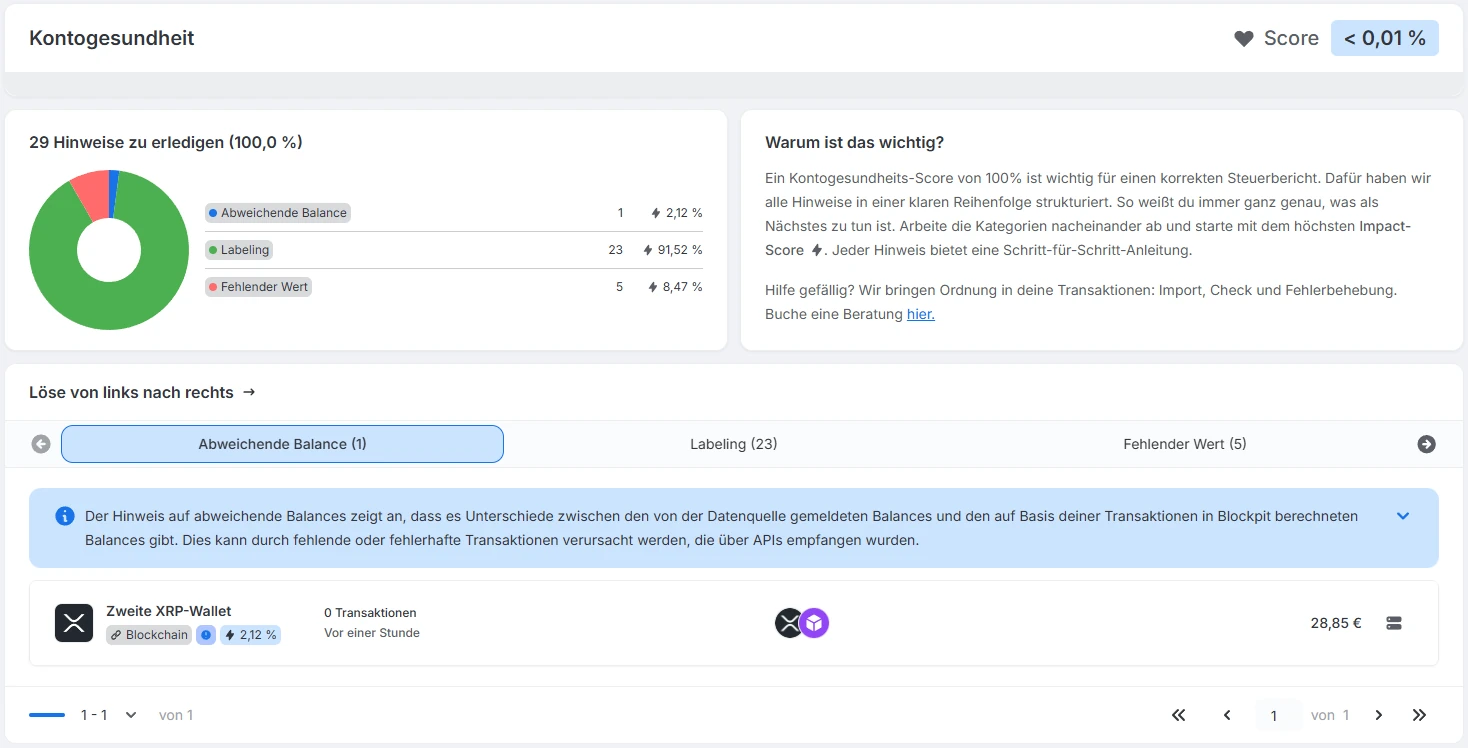Click the Abweichende Balance legend chip
Viewport: 1468px width, 748px height.
coord(278,213)
